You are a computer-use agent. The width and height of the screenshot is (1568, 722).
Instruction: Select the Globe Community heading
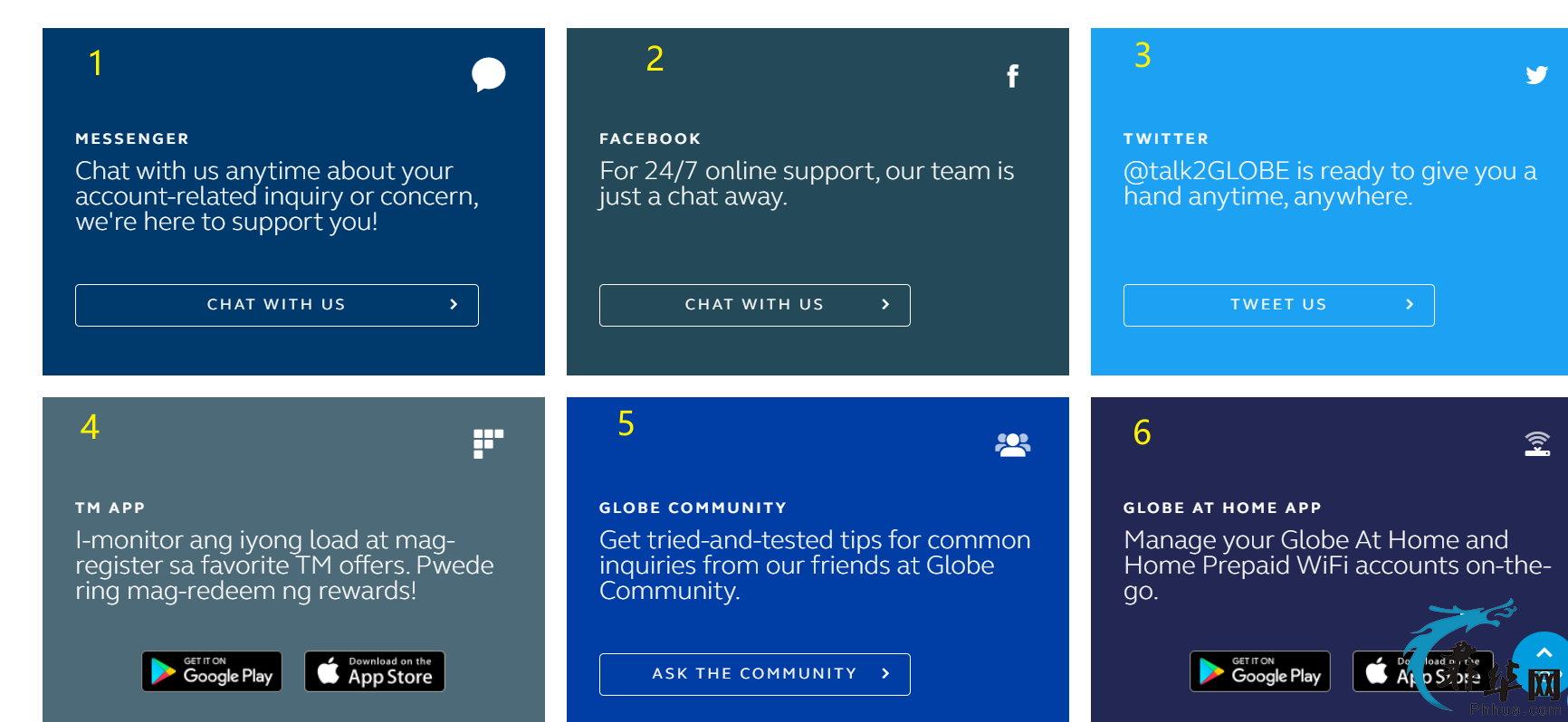693,508
